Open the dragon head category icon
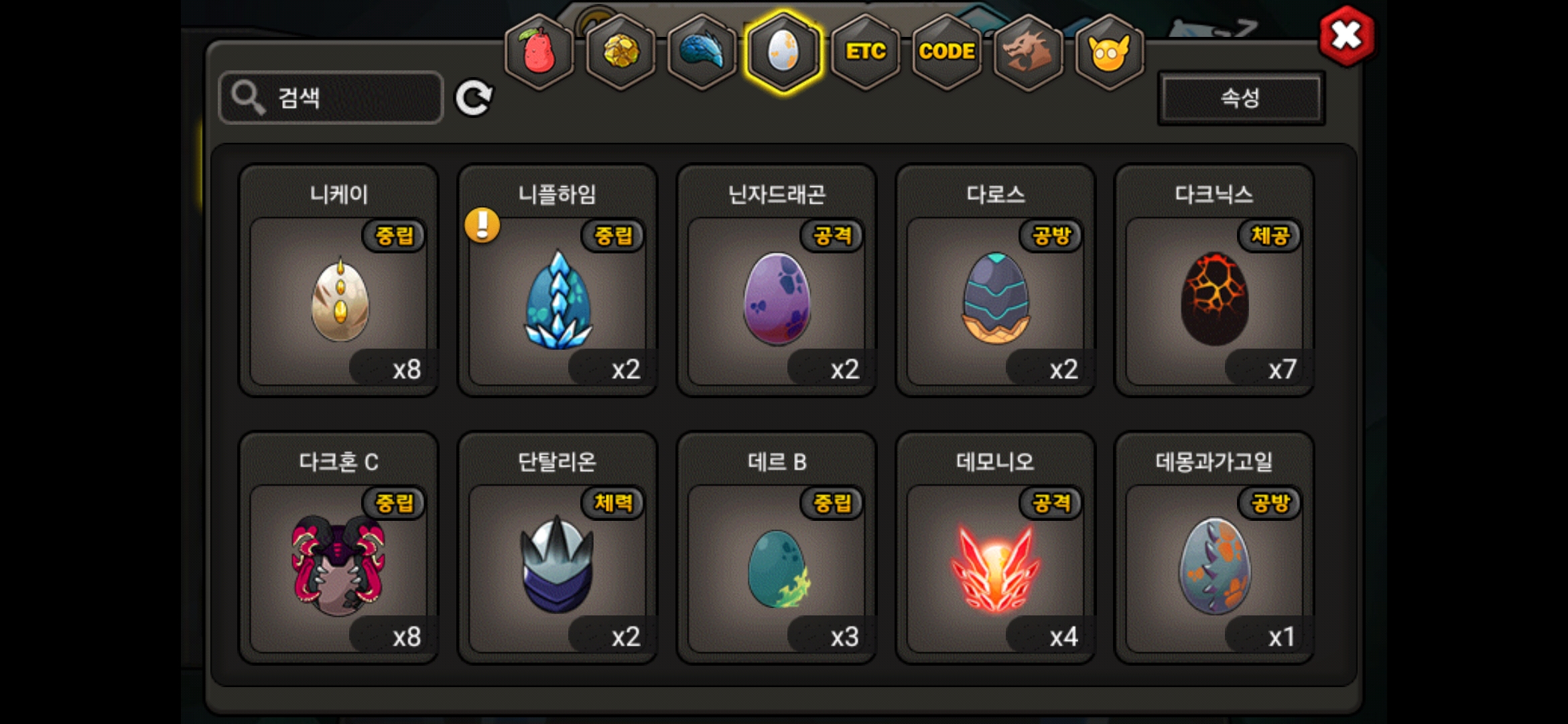The height and width of the screenshot is (724, 1568). point(1028,52)
